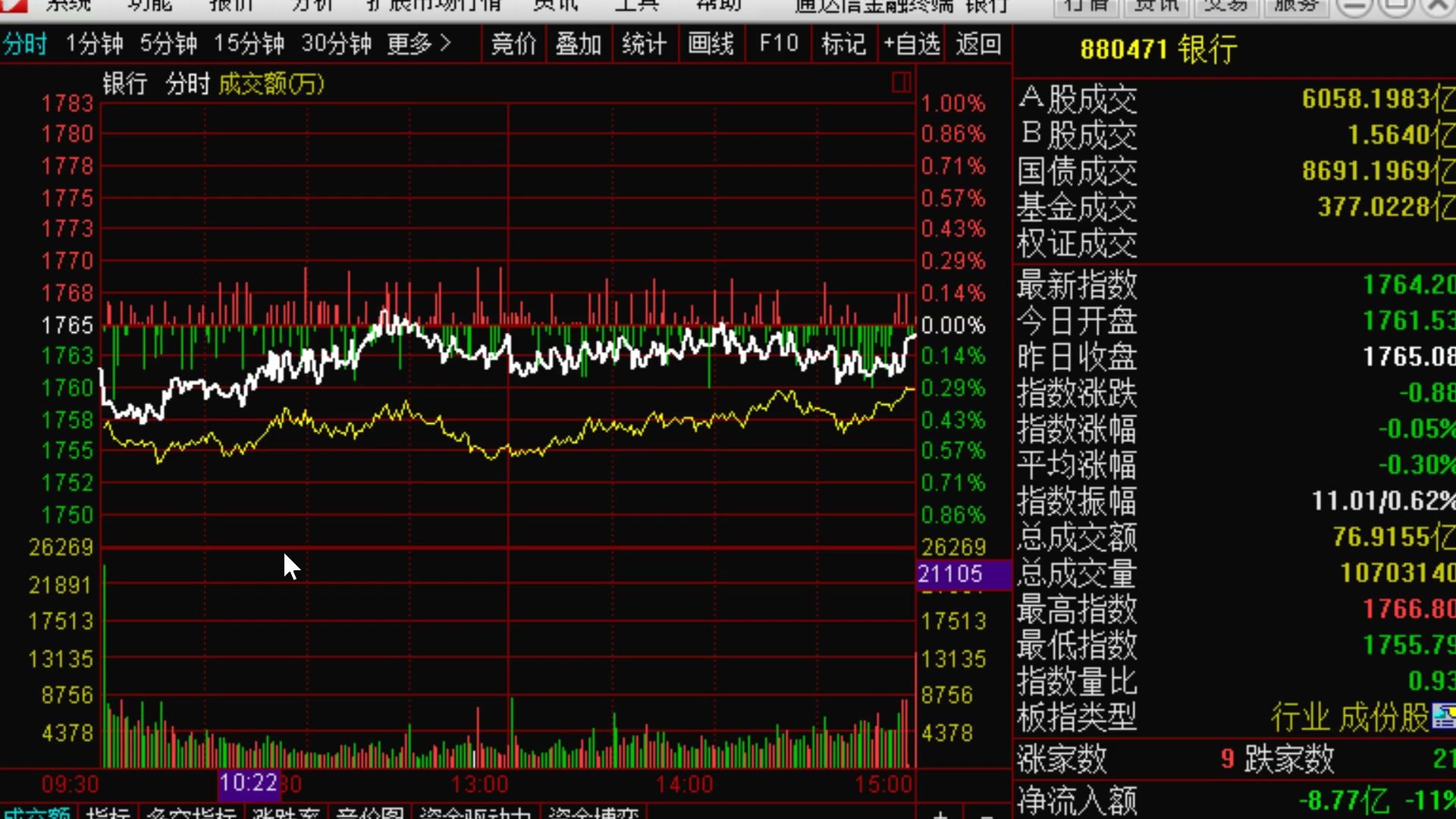Click the 指数振幅 row label

(x=1077, y=501)
